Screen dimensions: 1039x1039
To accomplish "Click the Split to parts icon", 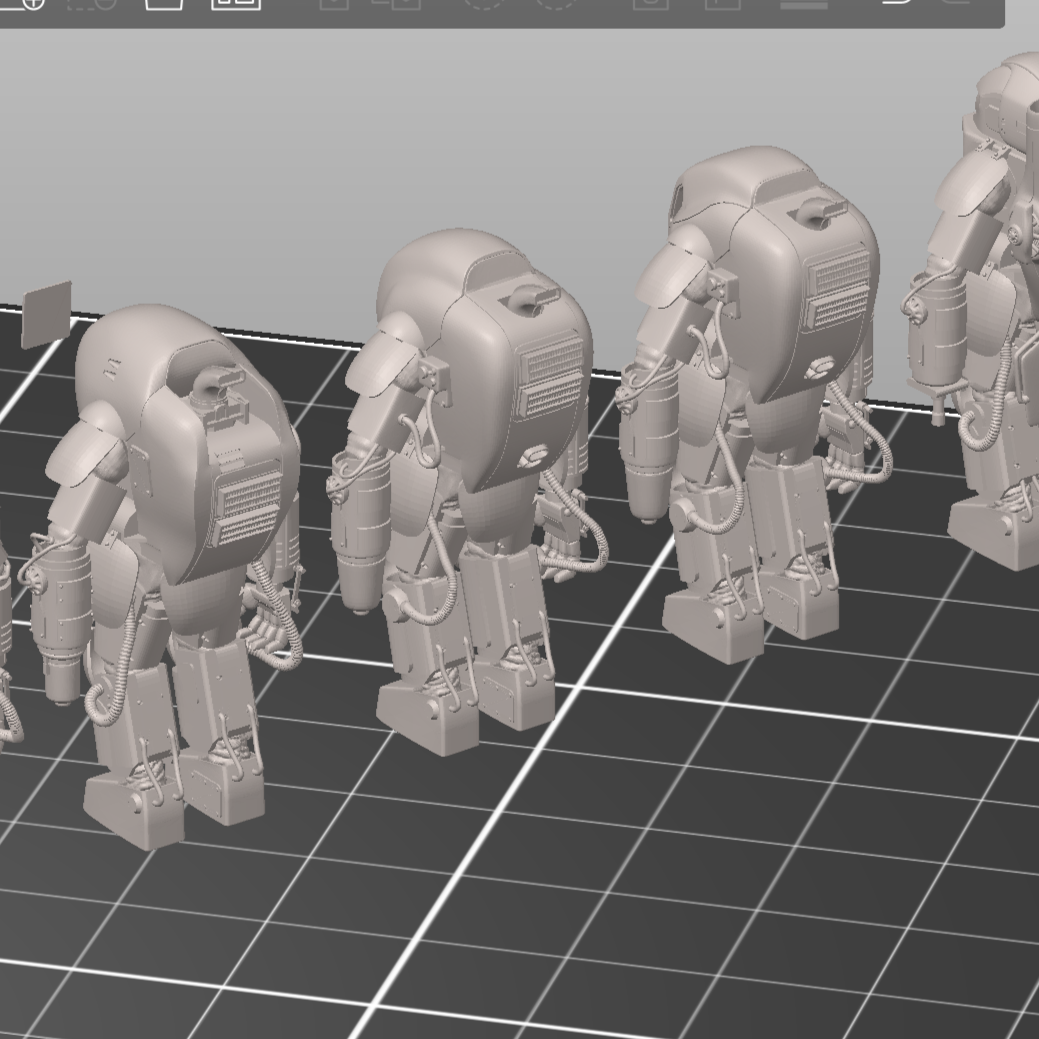I will pos(722,3).
